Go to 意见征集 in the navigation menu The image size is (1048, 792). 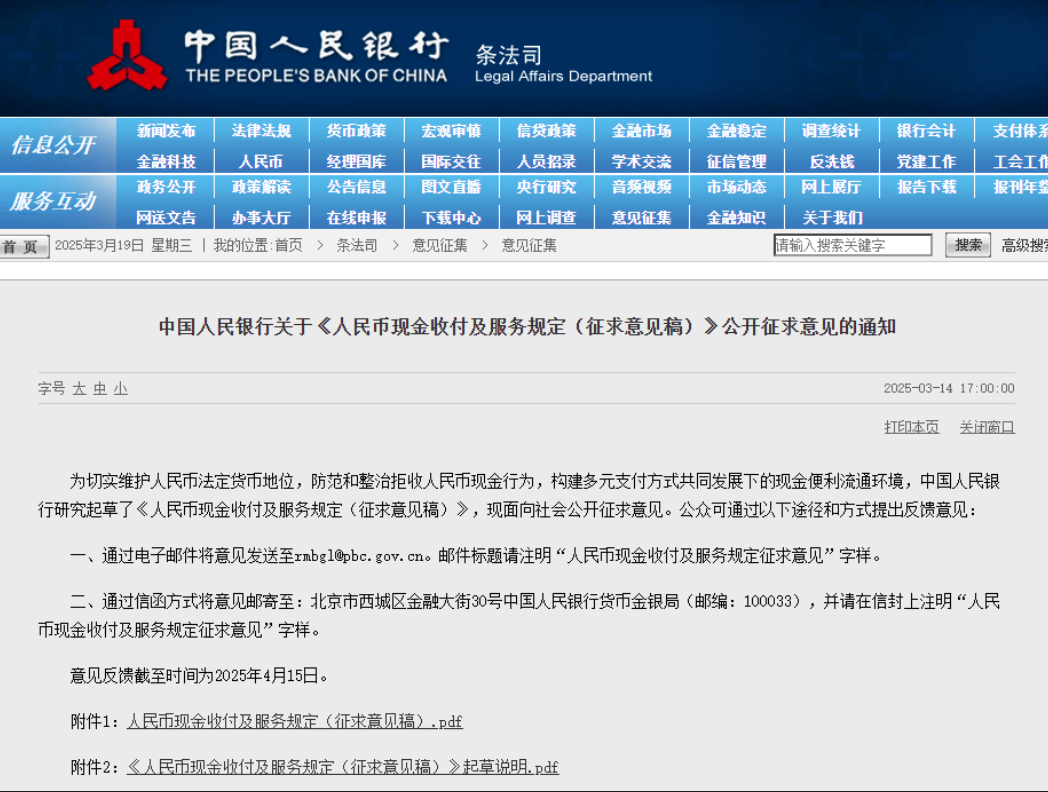641,217
